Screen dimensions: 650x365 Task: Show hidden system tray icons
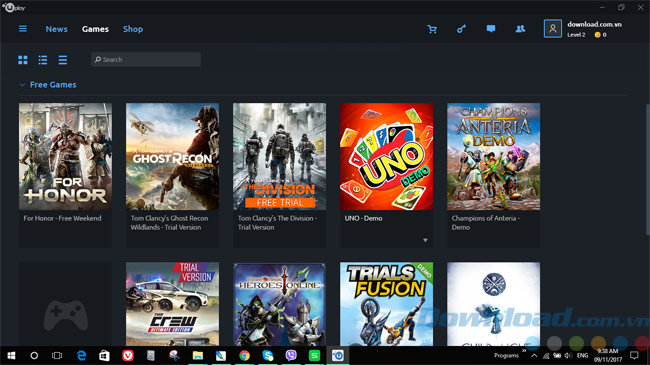pos(534,355)
